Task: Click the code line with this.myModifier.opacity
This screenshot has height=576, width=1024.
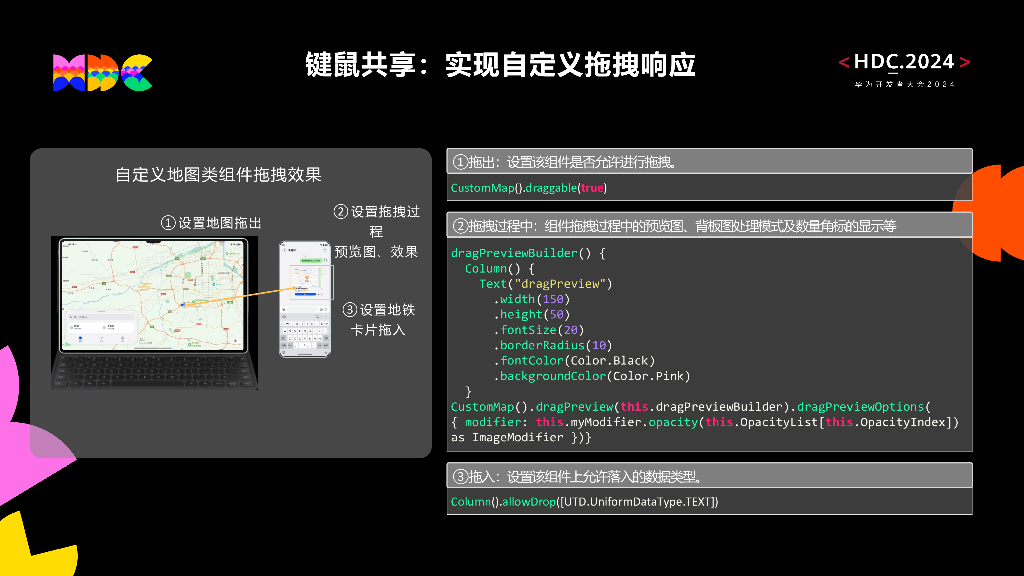Action: (x=705, y=422)
